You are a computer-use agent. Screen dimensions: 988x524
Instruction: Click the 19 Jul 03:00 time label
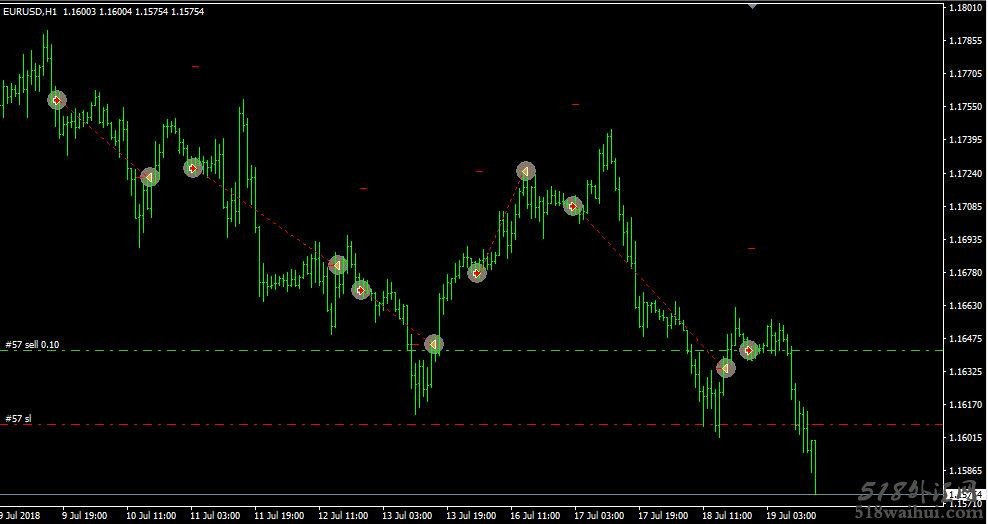(790, 516)
